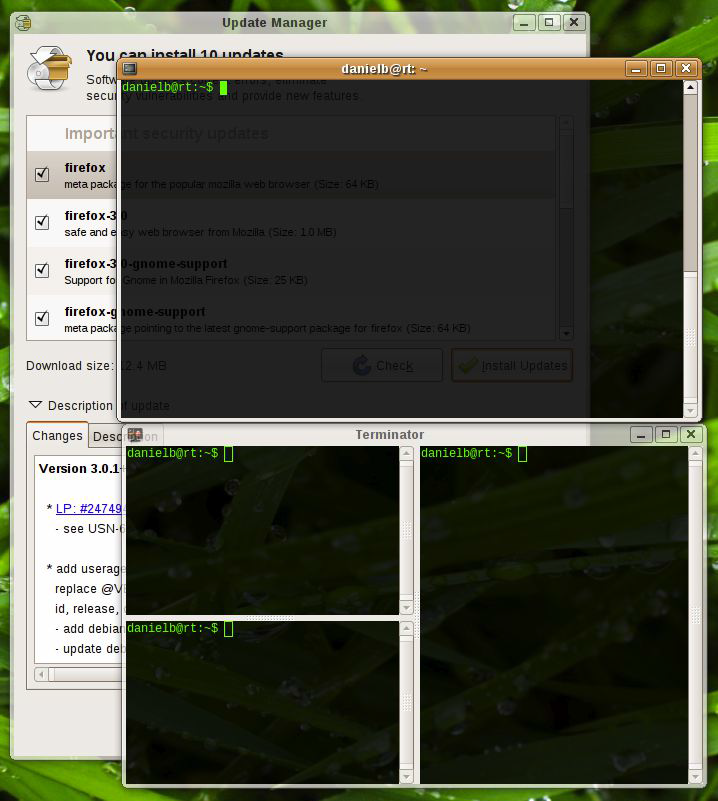Click scroll-down arrow of updates list
This screenshot has height=801, width=718.
[566, 333]
